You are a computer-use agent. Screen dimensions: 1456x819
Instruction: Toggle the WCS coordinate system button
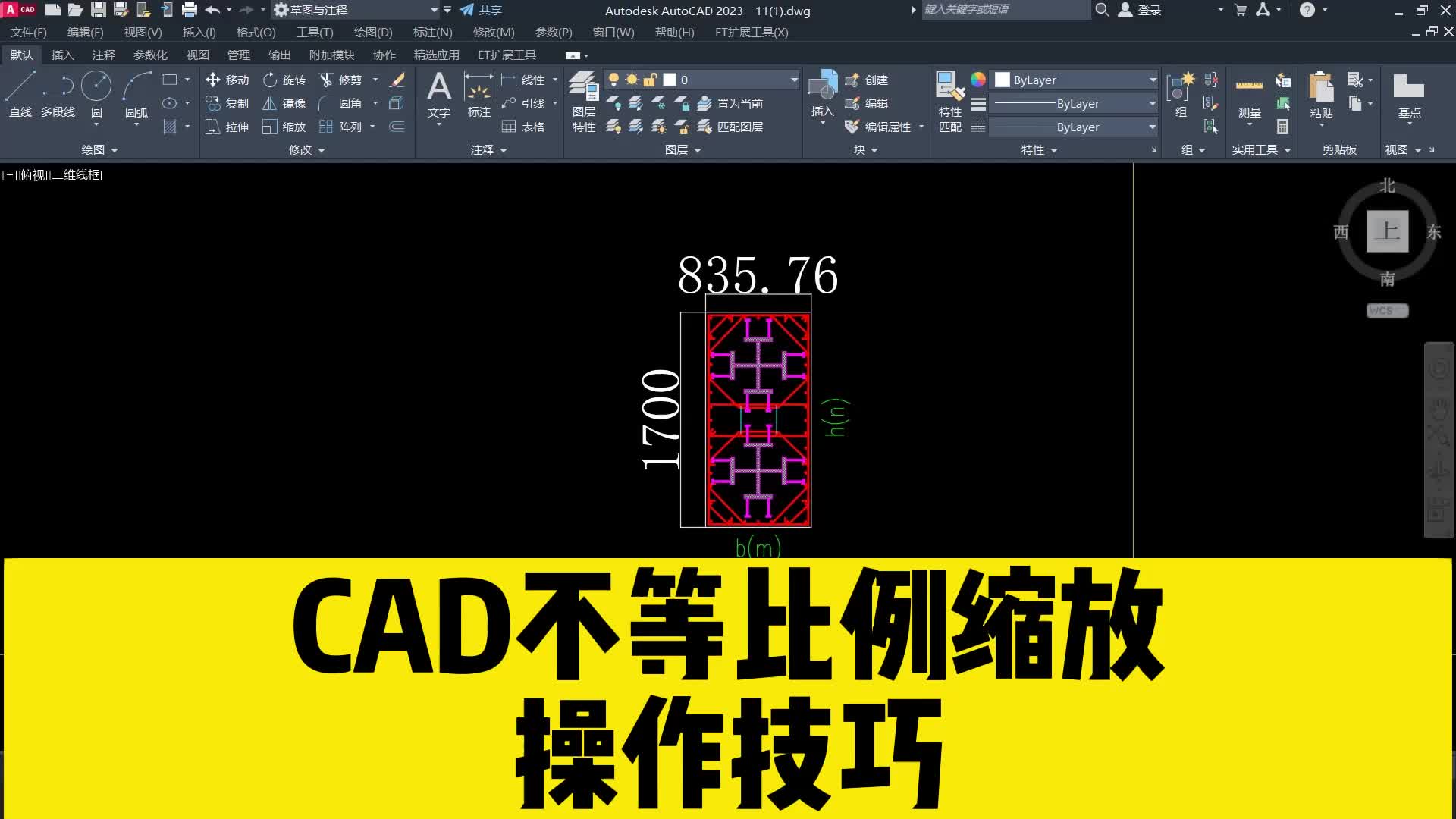[x=1387, y=311]
